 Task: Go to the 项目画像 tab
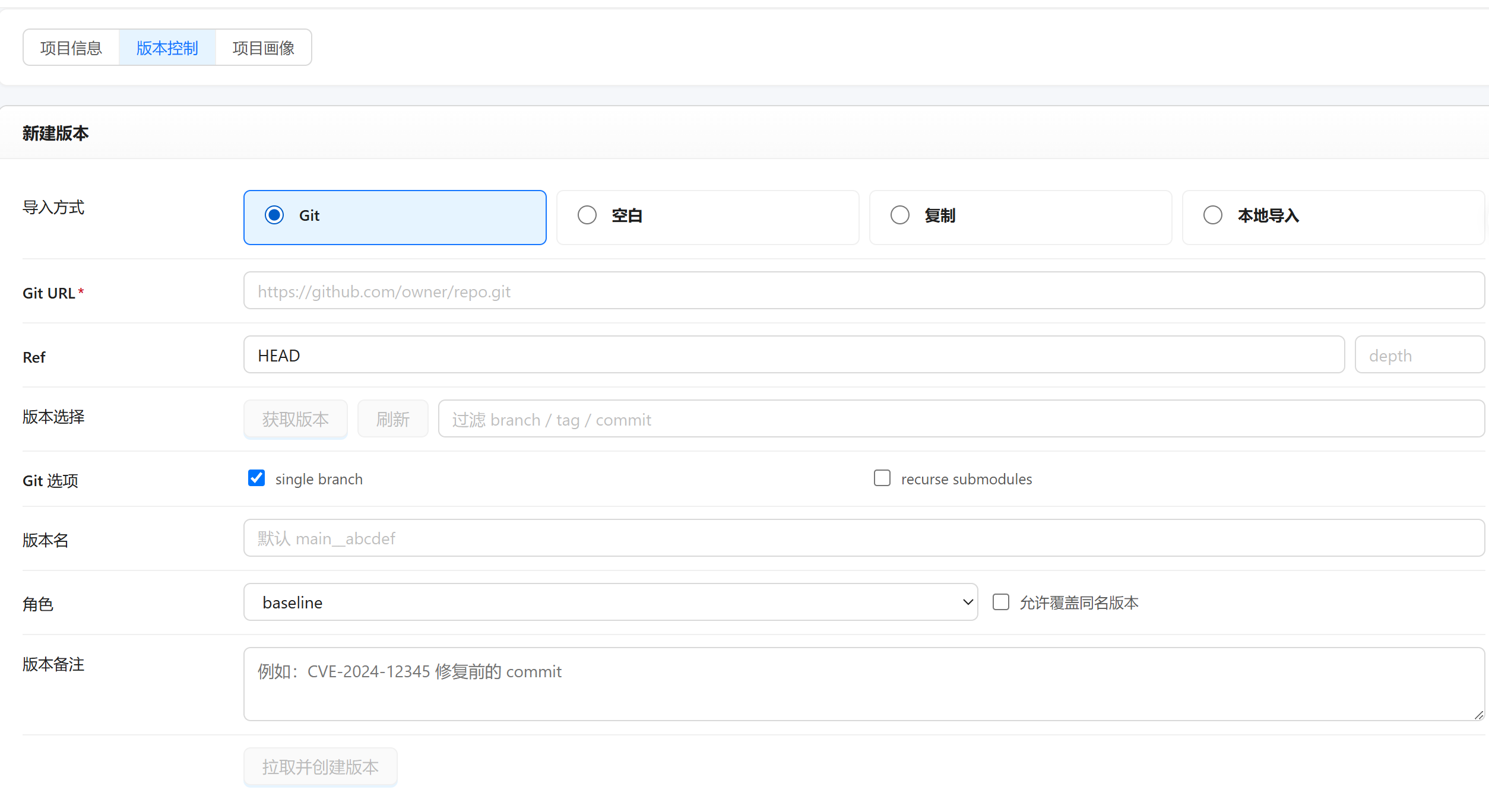point(264,47)
